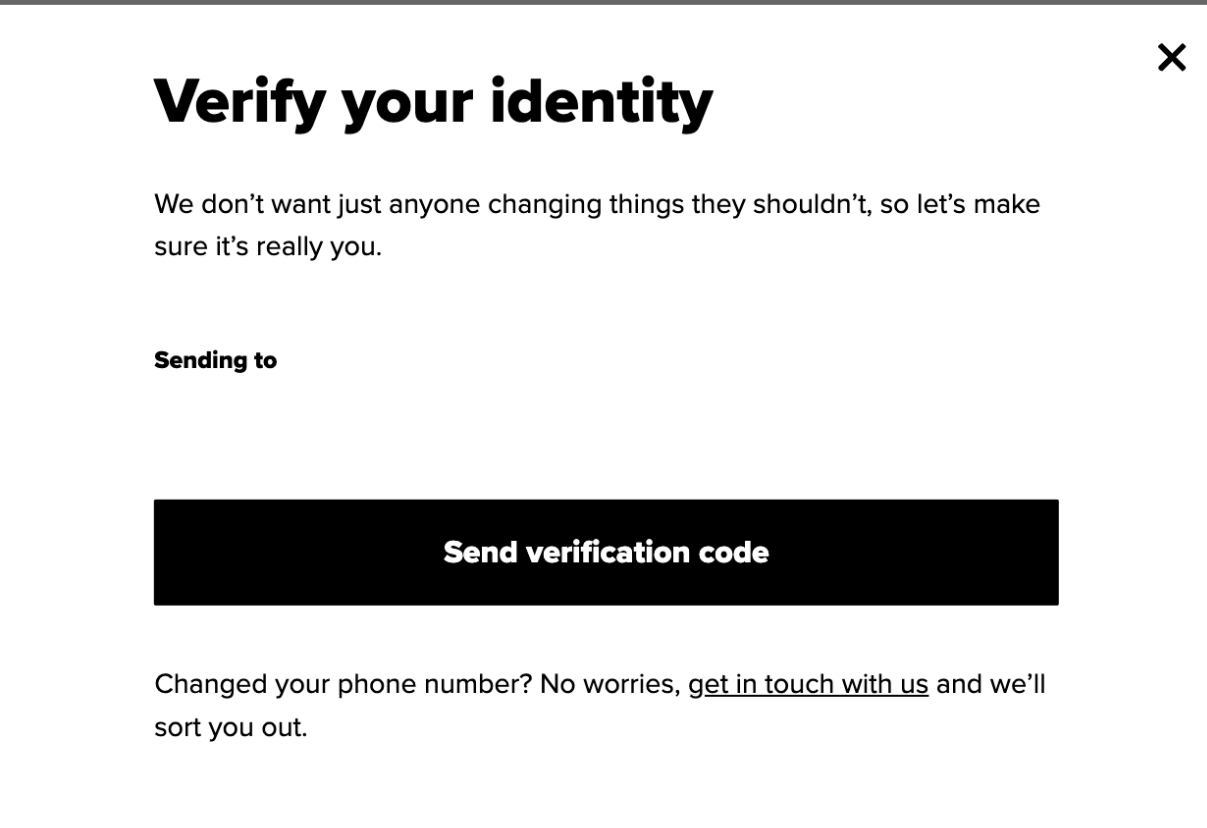The width and height of the screenshot is (1207, 828).
Task: Click the 'Sending to' label
Action: pyautogui.click(x=215, y=360)
